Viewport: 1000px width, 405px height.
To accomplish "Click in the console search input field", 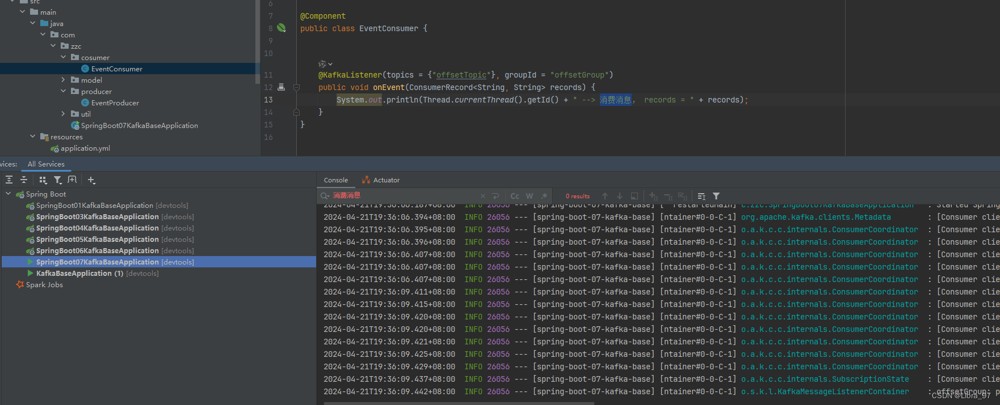I will [404, 196].
